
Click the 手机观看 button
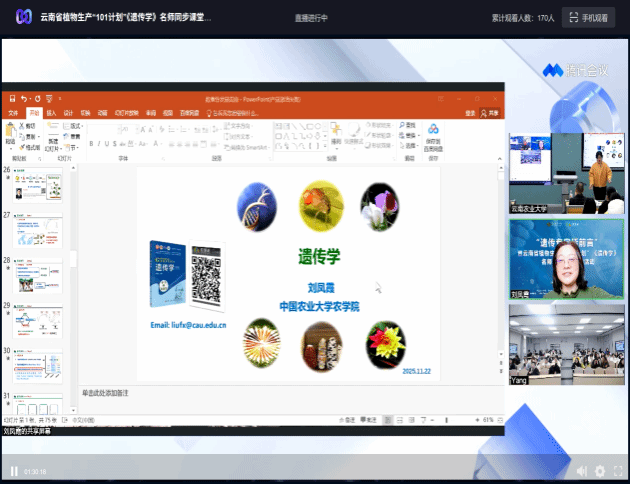588,17
